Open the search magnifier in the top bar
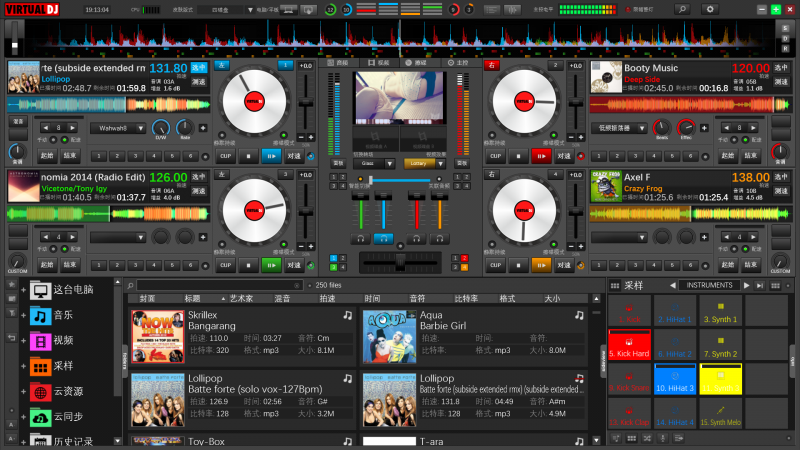The image size is (800, 450). pos(682,9)
